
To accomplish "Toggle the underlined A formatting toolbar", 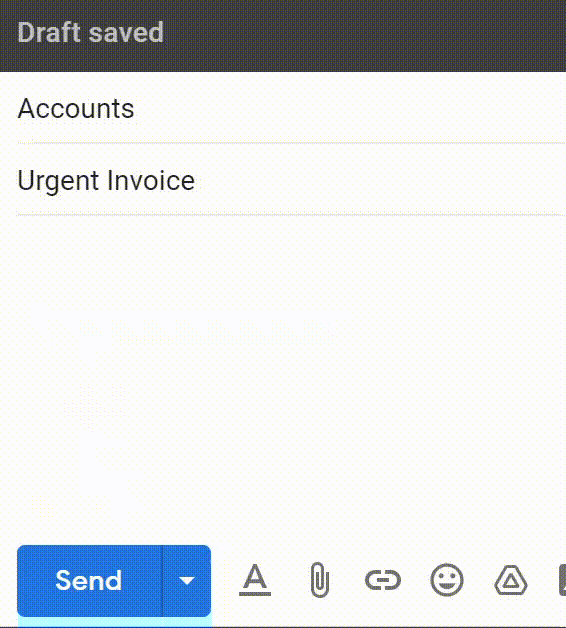I will pyautogui.click(x=255, y=580).
